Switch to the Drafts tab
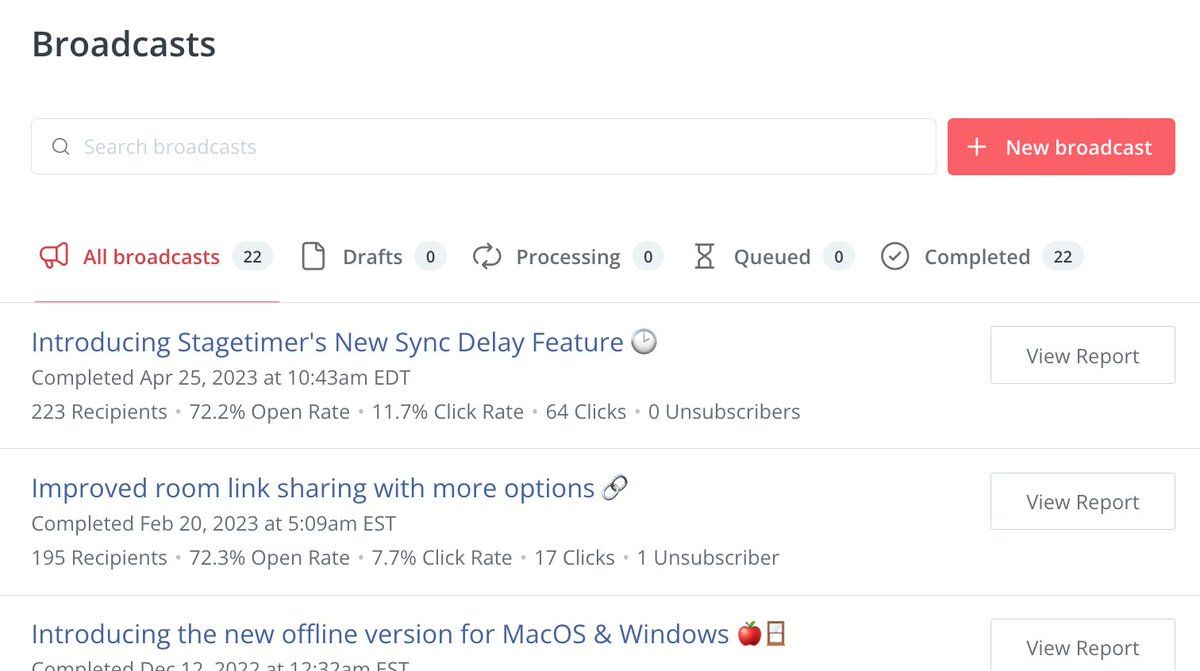The width and height of the screenshot is (1200, 671). 373,257
